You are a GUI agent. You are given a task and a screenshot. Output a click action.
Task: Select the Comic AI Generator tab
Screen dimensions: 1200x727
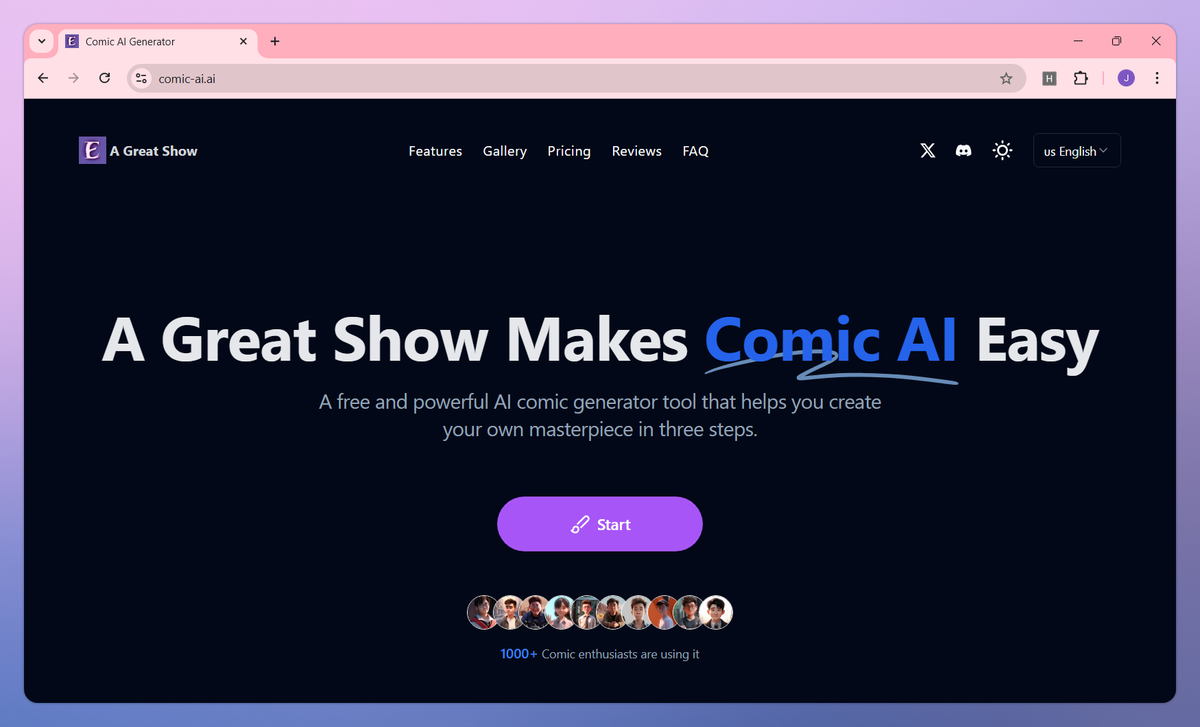[x=157, y=41]
